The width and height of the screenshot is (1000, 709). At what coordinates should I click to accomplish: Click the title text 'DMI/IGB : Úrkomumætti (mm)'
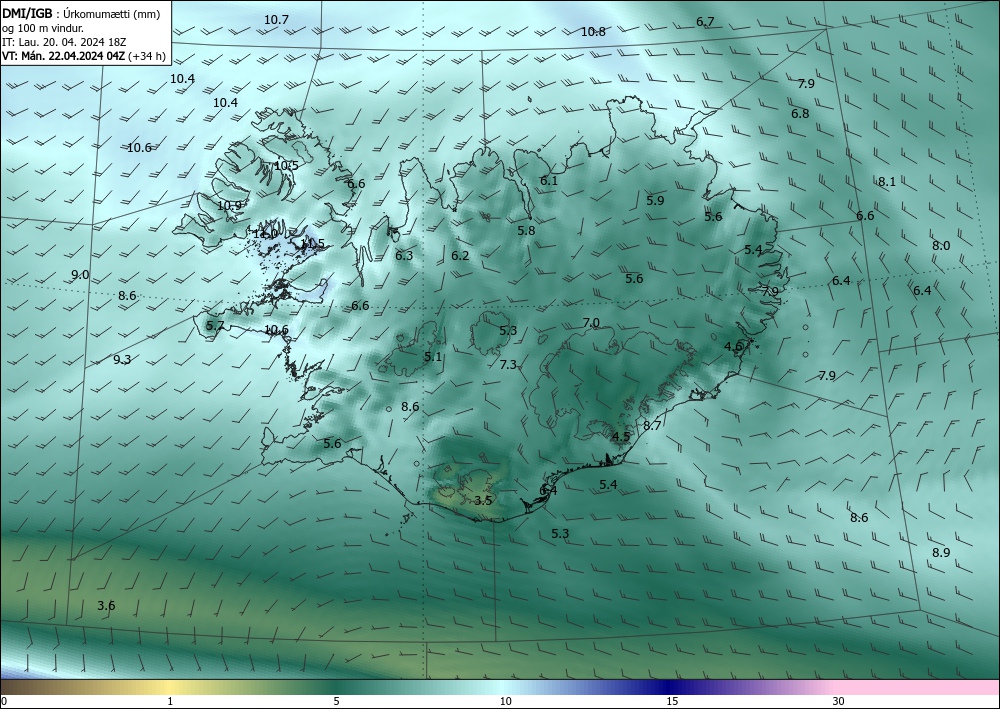click(x=81, y=12)
